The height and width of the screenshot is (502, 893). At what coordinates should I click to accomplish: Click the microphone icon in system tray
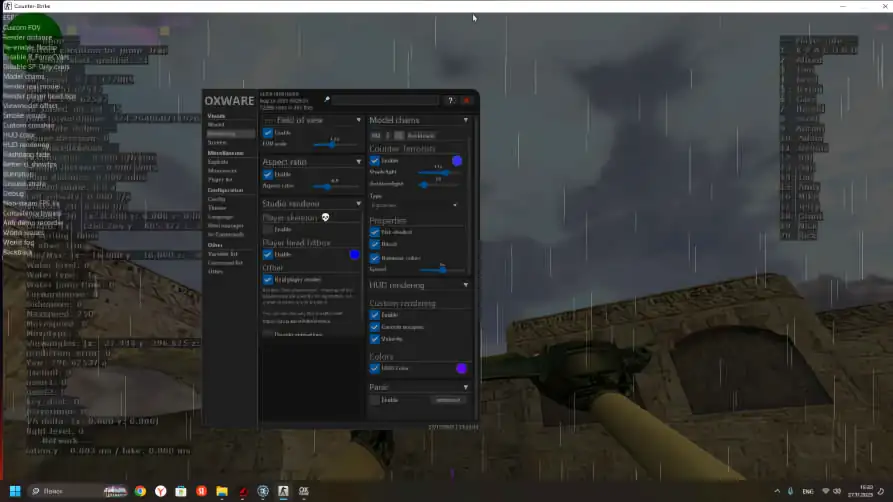point(790,491)
